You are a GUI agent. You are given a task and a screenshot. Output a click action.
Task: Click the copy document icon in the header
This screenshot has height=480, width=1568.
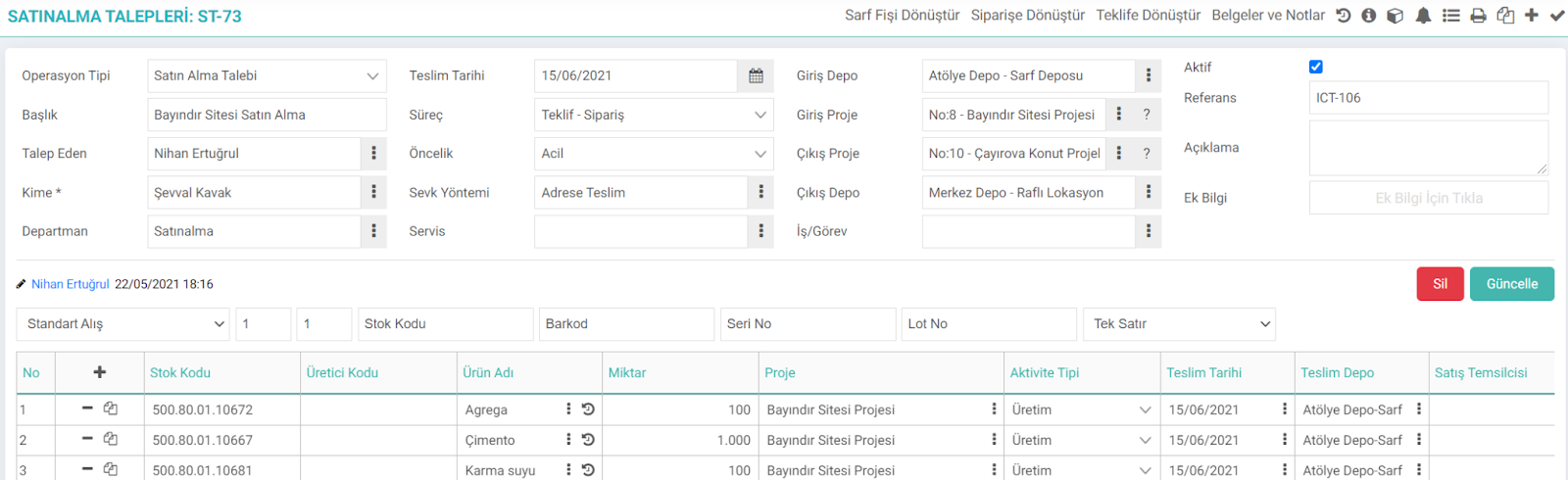(1506, 16)
